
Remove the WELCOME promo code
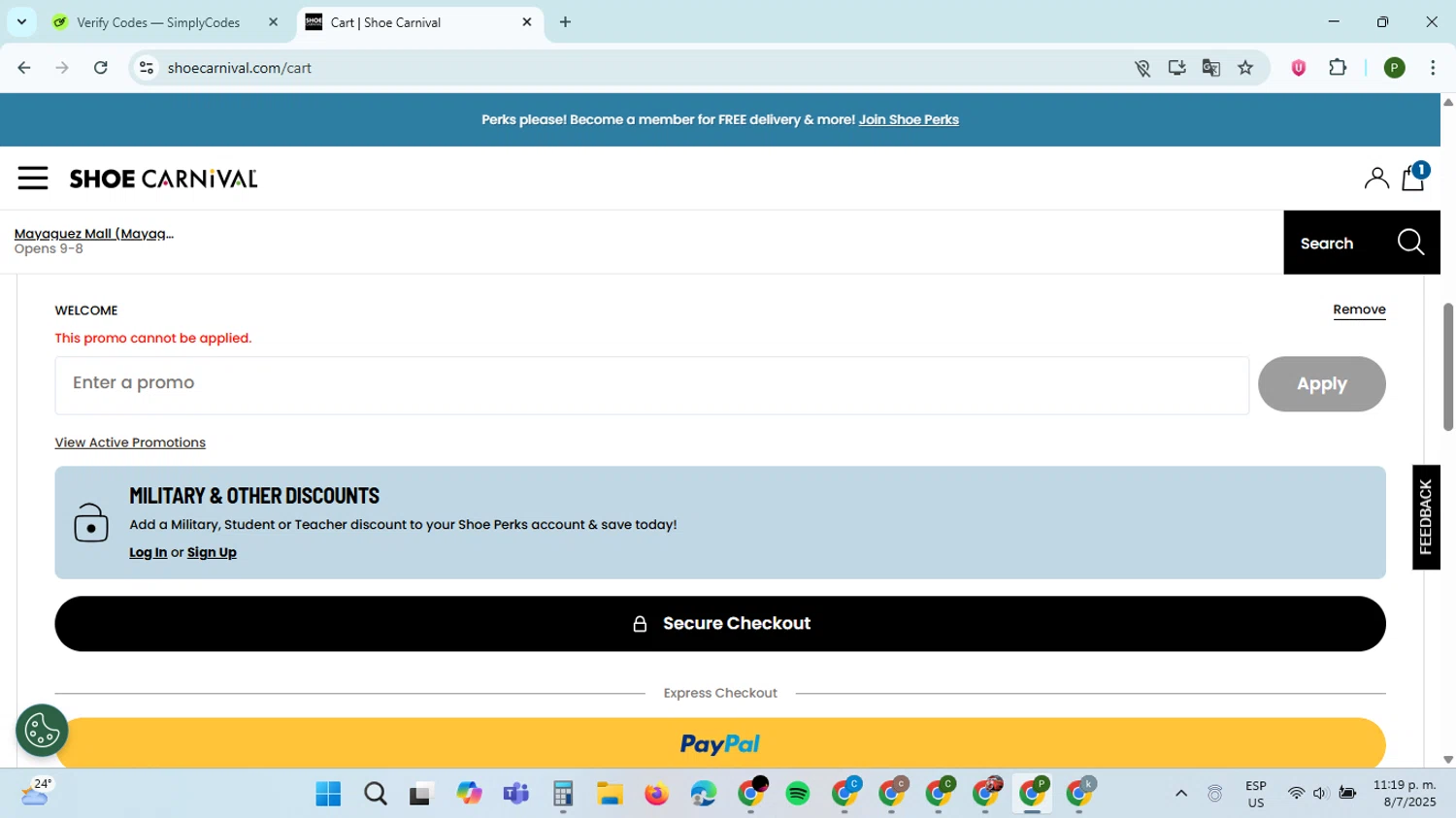(1359, 310)
